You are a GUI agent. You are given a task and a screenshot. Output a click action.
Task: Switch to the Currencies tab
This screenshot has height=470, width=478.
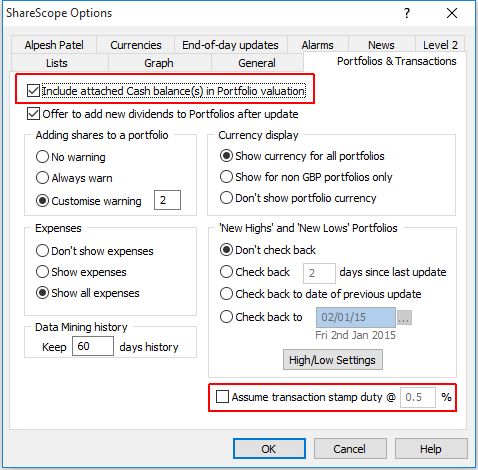point(136,45)
